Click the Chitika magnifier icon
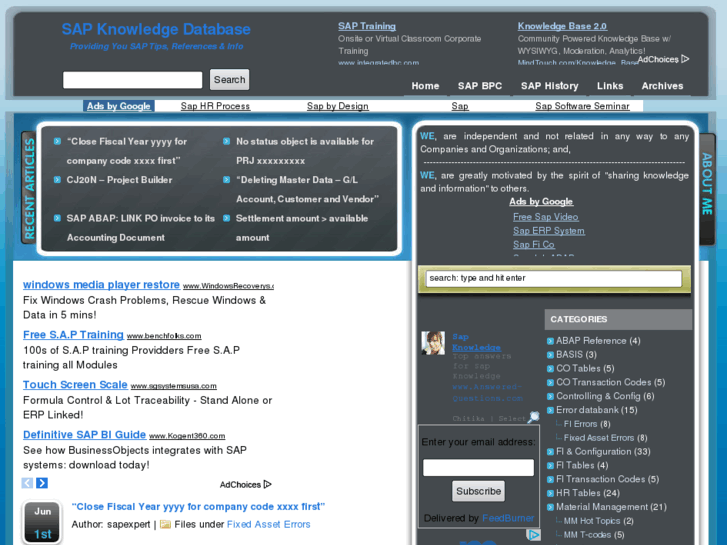727x545 pixels. [x=534, y=417]
